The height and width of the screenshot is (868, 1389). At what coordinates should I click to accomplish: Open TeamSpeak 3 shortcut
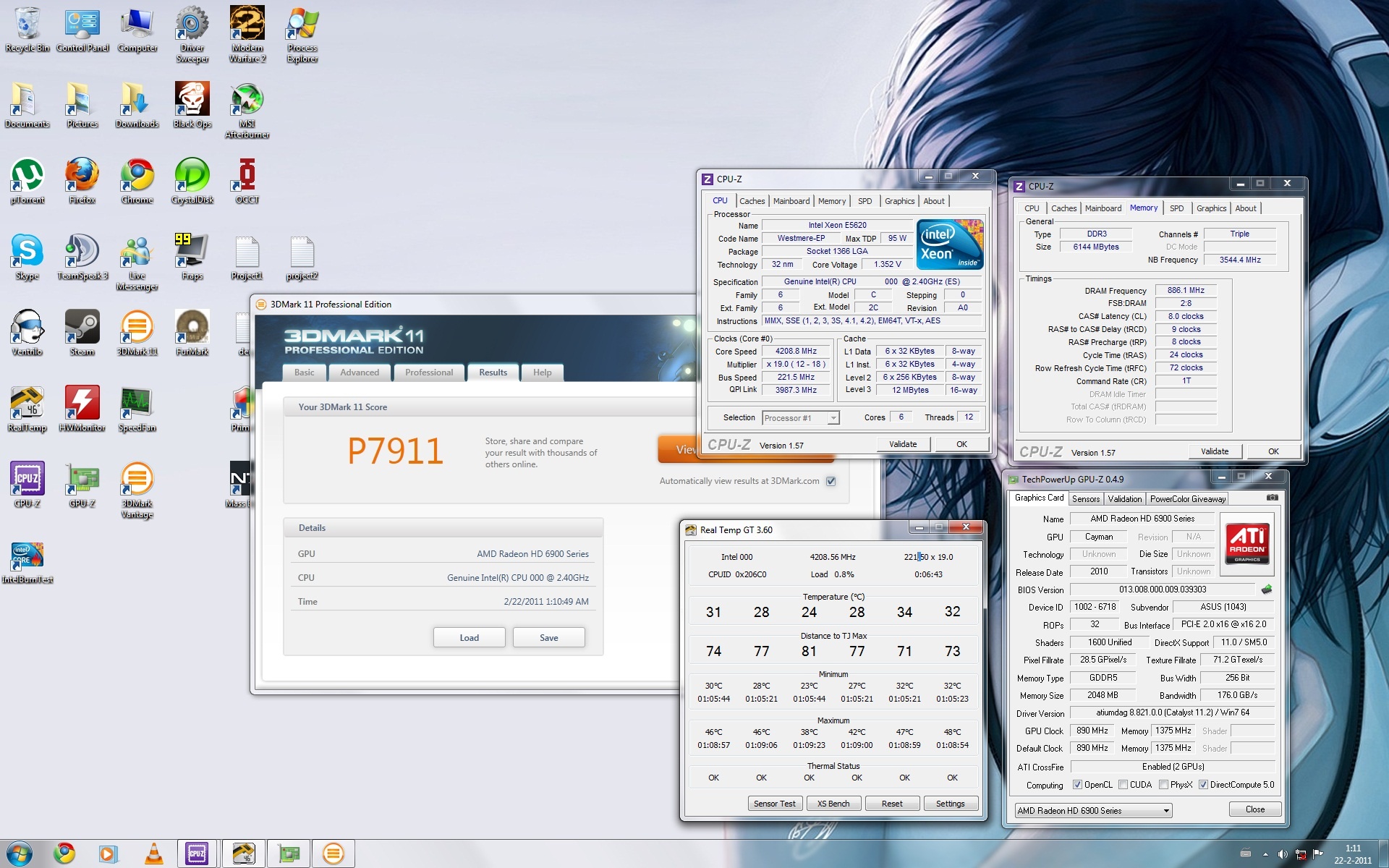pyautogui.click(x=82, y=257)
